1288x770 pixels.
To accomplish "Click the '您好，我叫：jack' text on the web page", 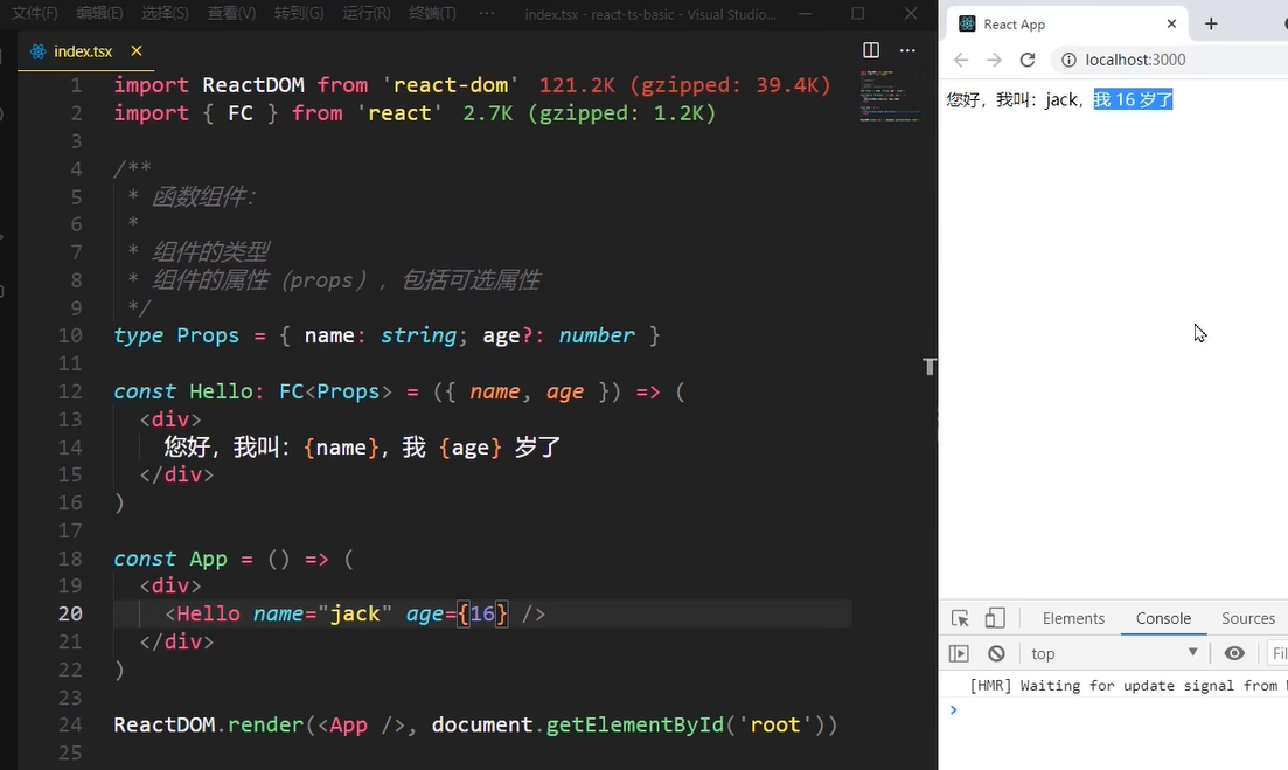I will 1012,99.
